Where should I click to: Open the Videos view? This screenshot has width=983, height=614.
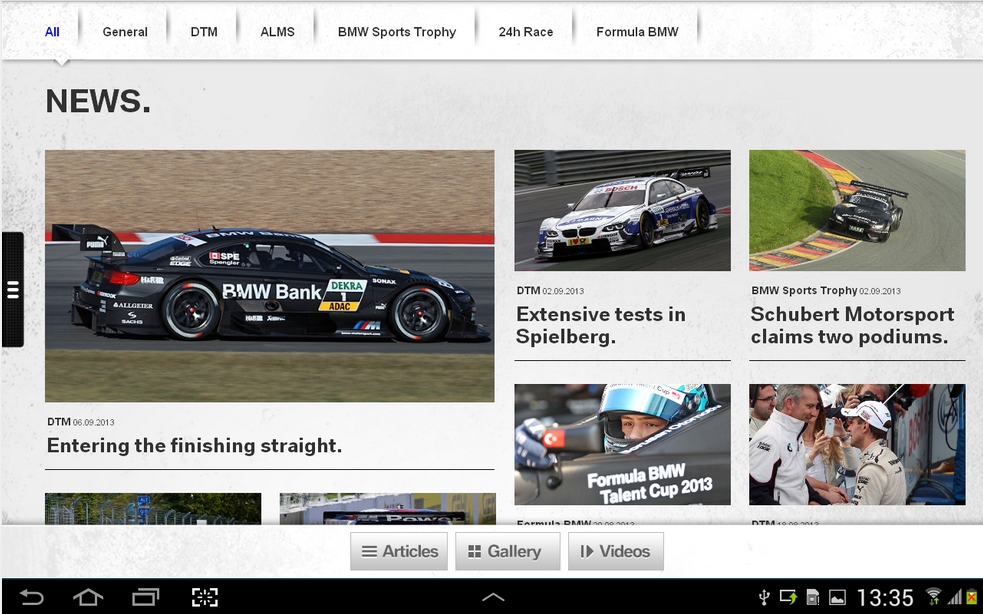tap(615, 551)
